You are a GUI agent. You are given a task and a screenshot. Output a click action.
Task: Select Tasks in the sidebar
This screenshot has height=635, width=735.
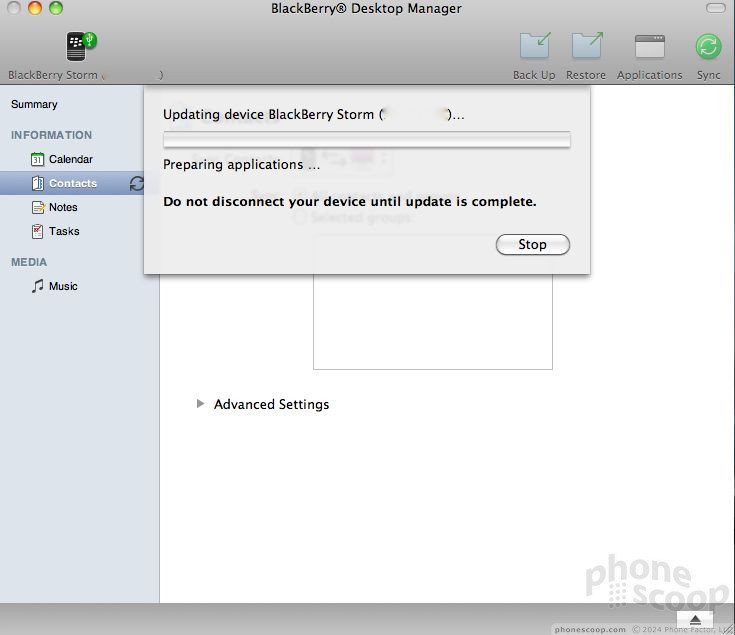pyautogui.click(x=64, y=231)
